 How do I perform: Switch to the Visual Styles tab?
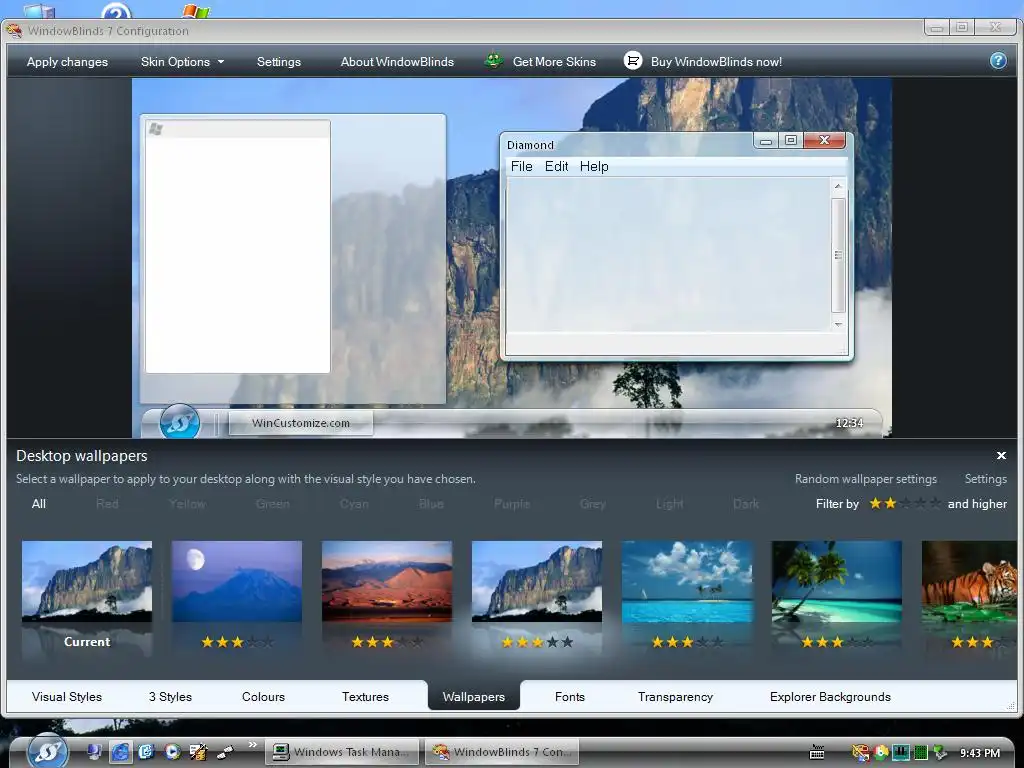point(67,697)
